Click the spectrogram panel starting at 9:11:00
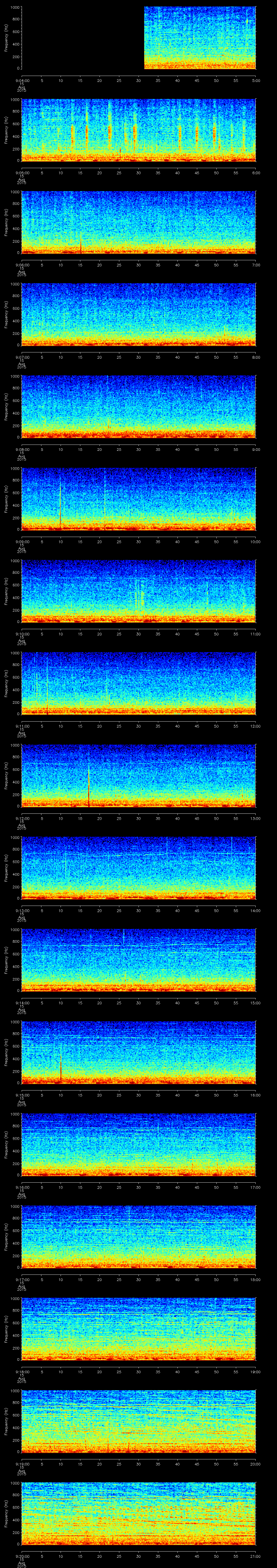The height and width of the screenshot is (1568, 277). coord(139,683)
